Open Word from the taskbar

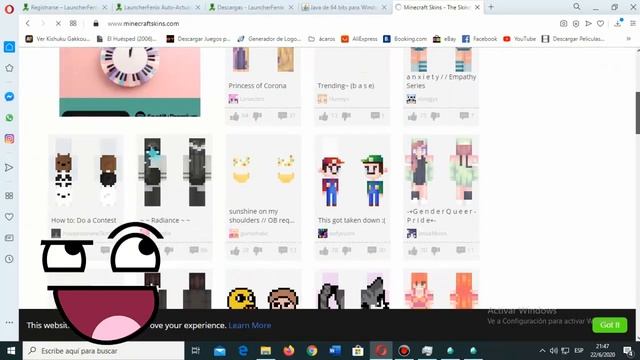tap(335, 351)
